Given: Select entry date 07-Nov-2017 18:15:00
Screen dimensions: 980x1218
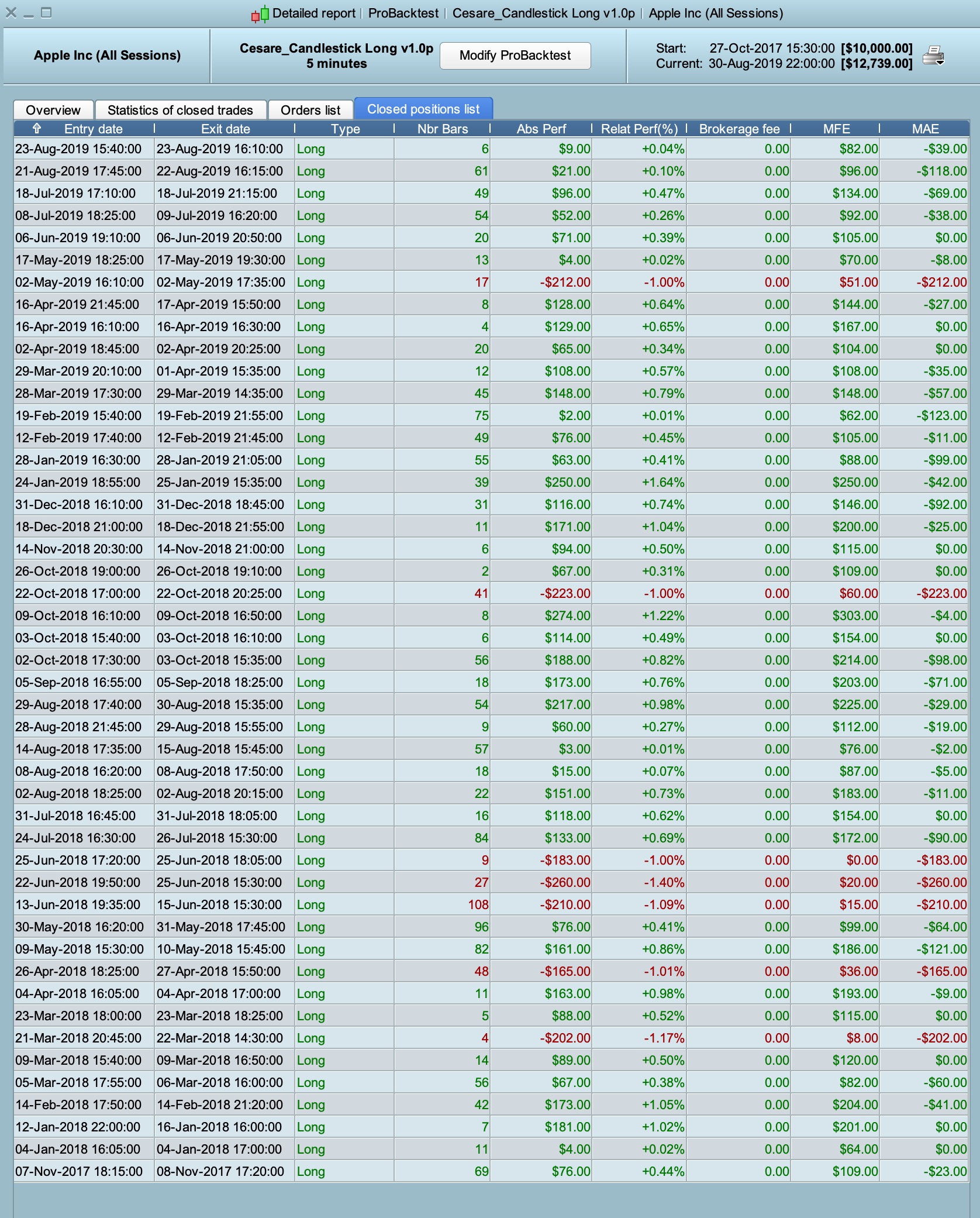Looking at the screenshot, I should [x=79, y=1172].
